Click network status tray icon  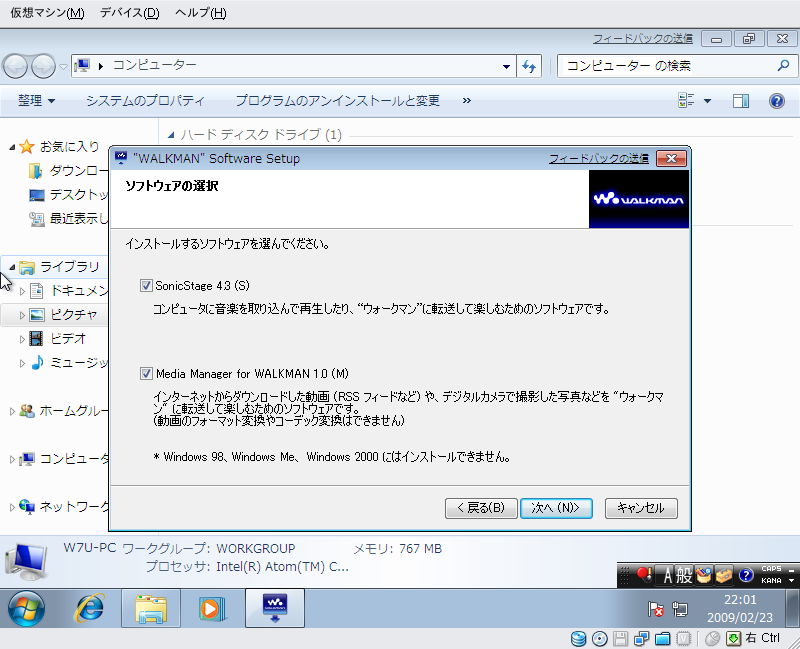click(680, 609)
